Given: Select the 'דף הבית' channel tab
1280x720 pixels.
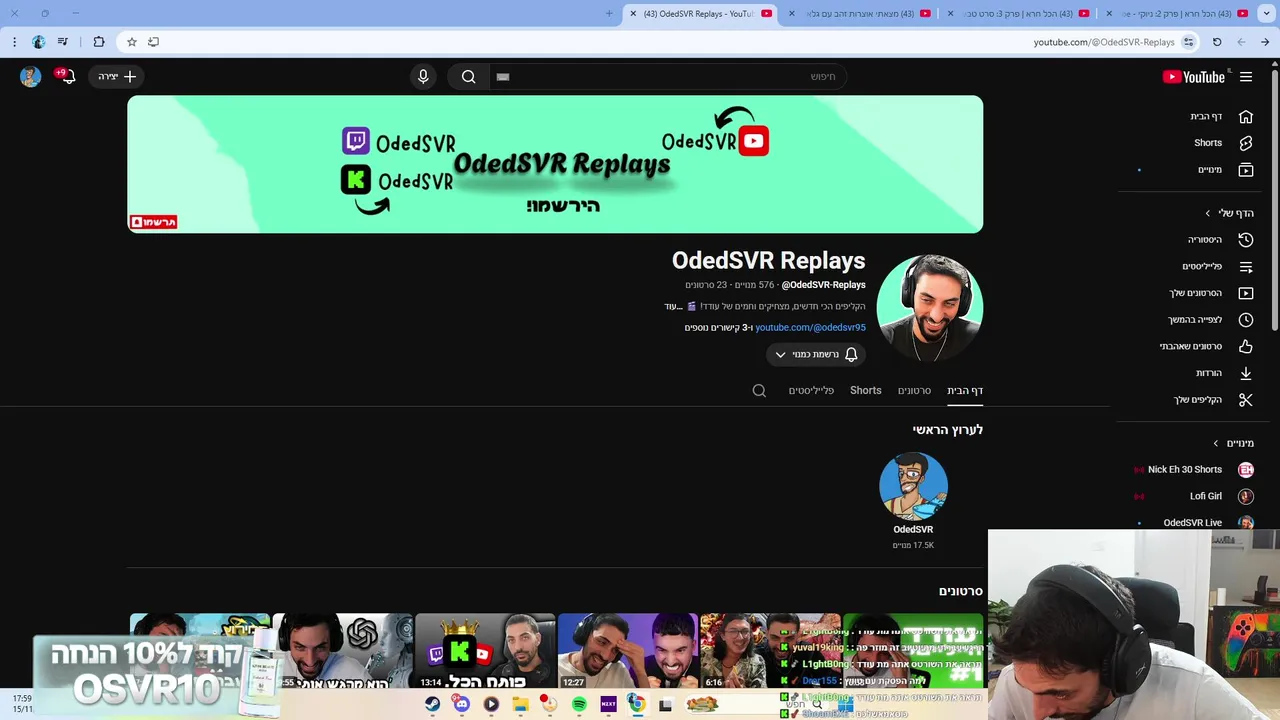Looking at the screenshot, I should (965, 391).
